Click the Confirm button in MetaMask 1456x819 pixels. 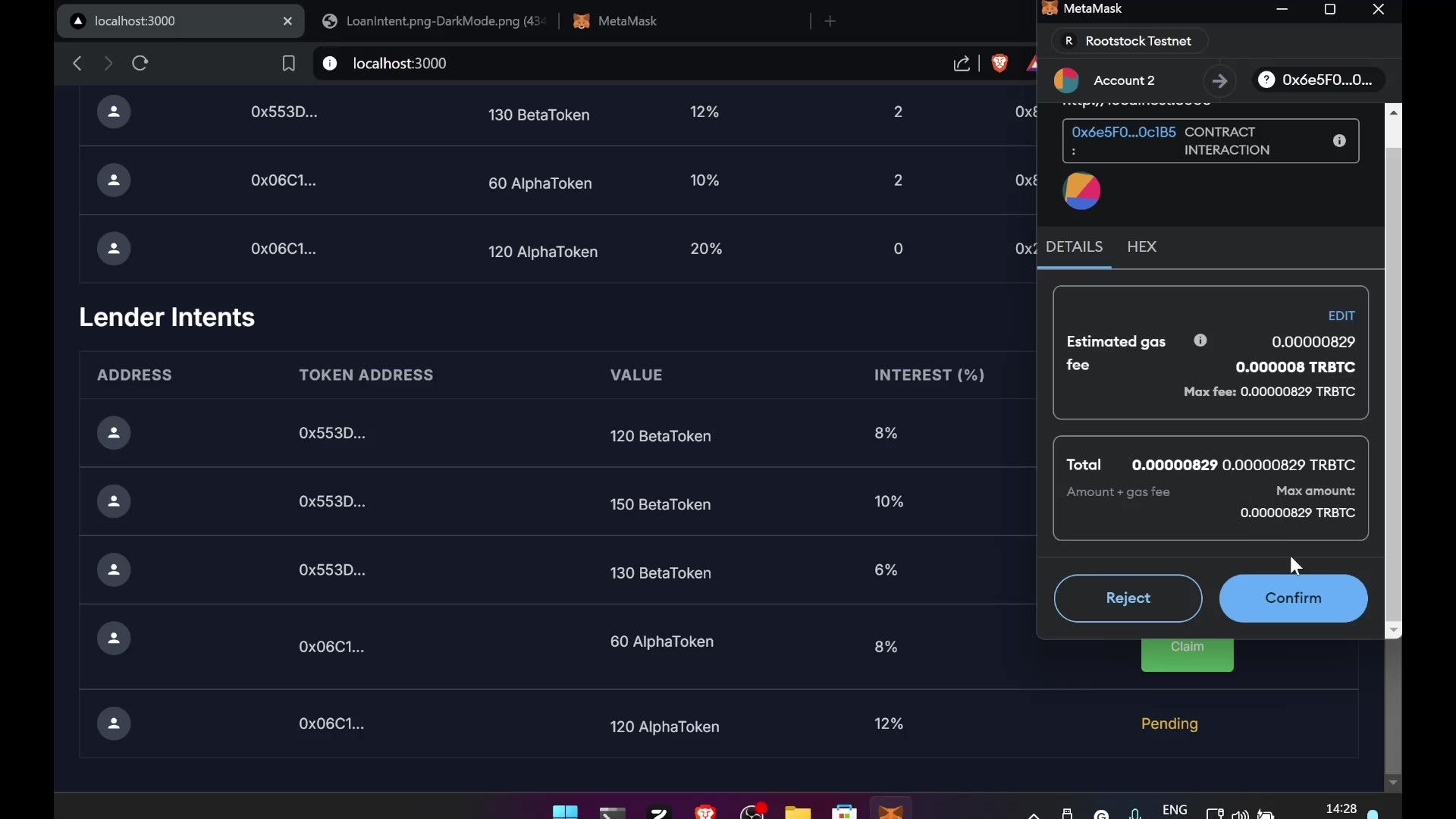click(1293, 598)
